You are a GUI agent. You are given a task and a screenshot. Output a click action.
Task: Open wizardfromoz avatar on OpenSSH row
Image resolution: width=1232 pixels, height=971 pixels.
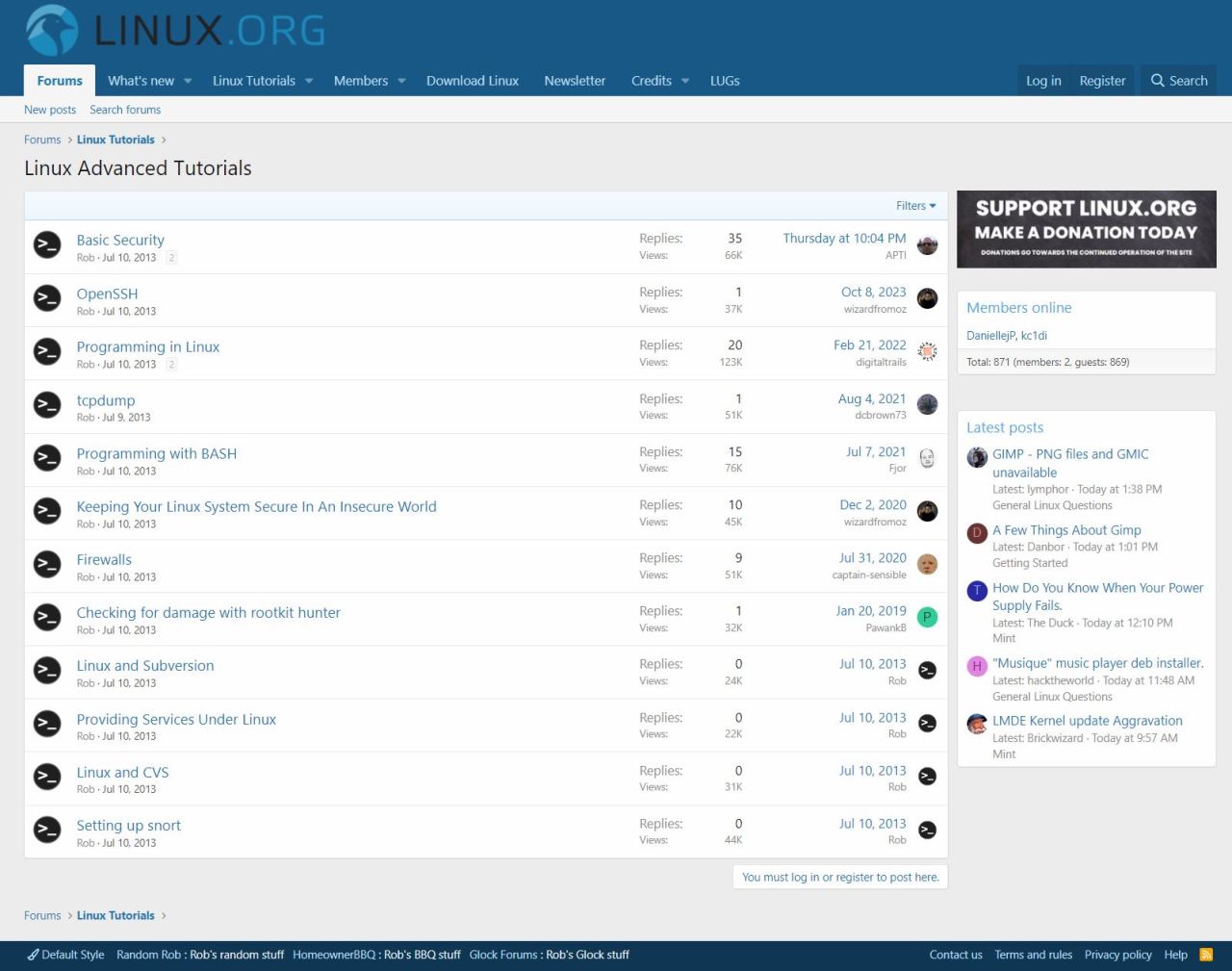tap(928, 298)
